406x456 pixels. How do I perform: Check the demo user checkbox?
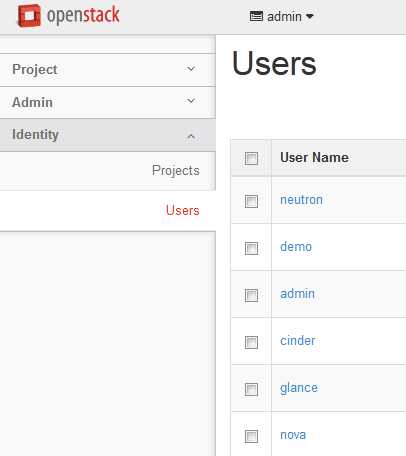coord(251,248)
